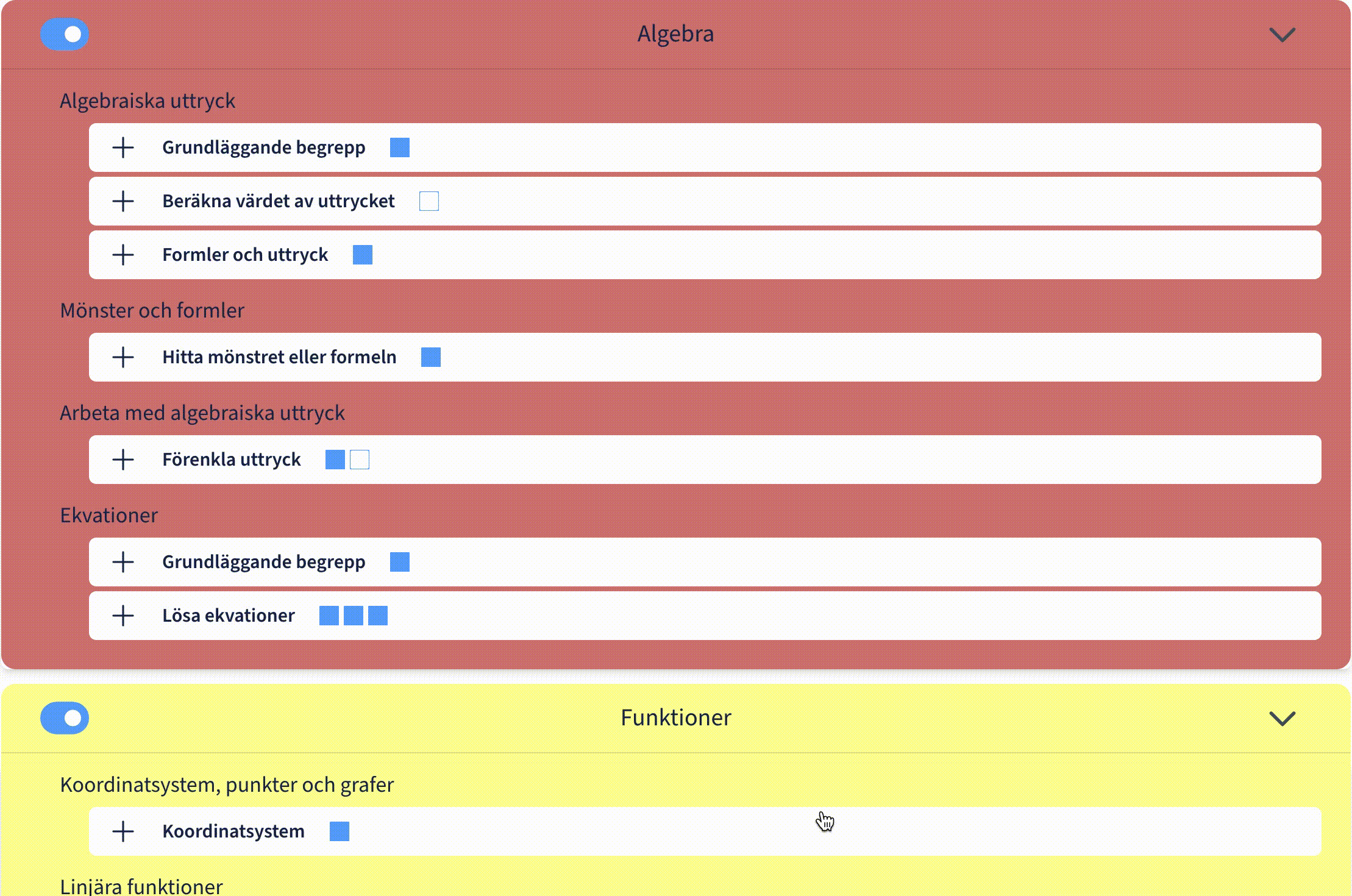
Task: Toggle the Funktioner section switch
Action: (65, 718)
